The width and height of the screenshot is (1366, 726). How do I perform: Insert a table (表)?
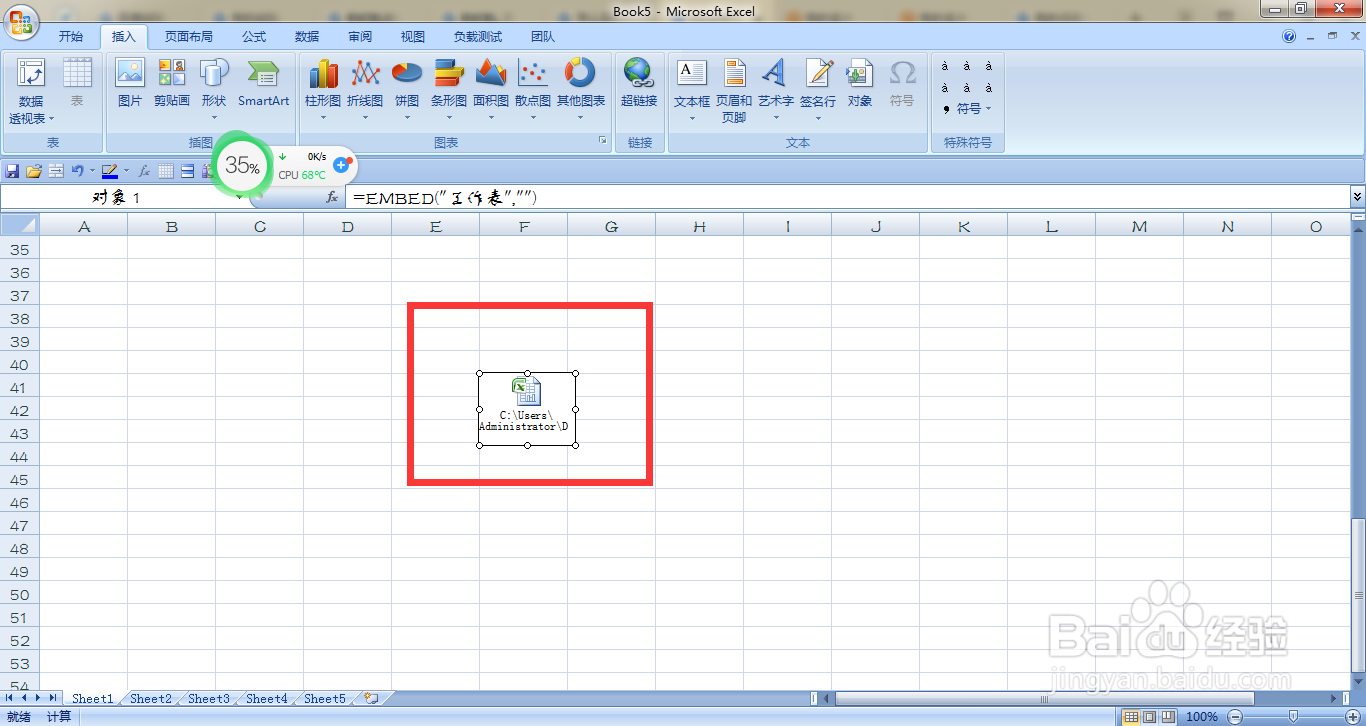pos(77,84)
